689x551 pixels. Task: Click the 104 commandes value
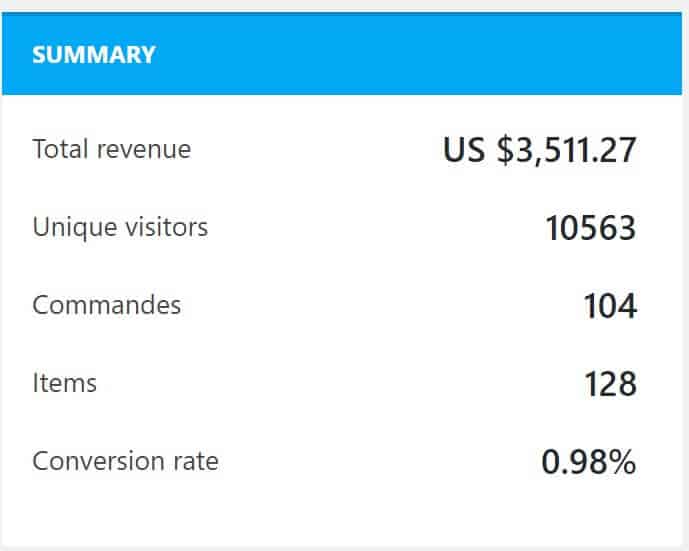point(610,306)
